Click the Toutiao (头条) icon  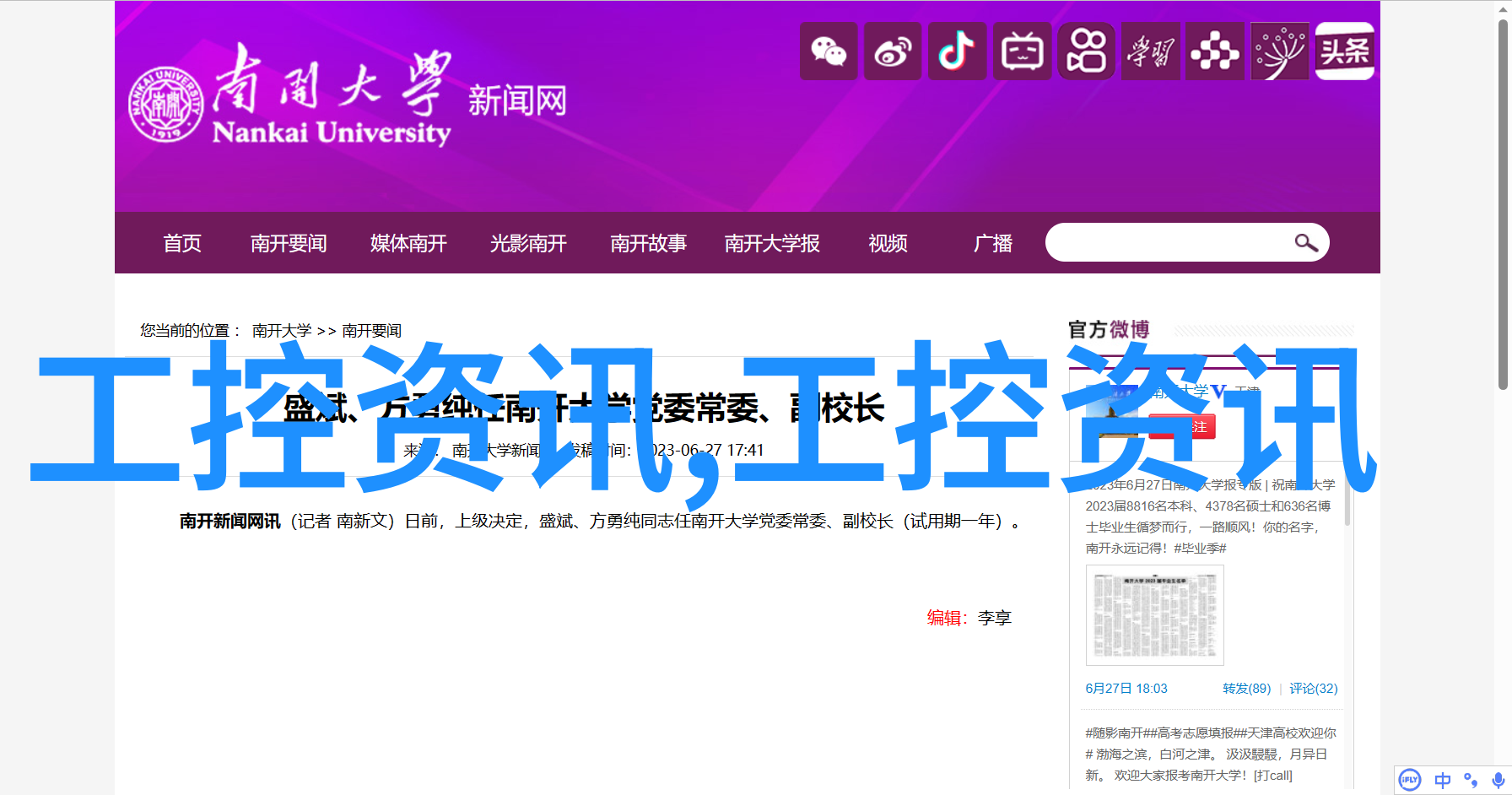coord(1344,51)
